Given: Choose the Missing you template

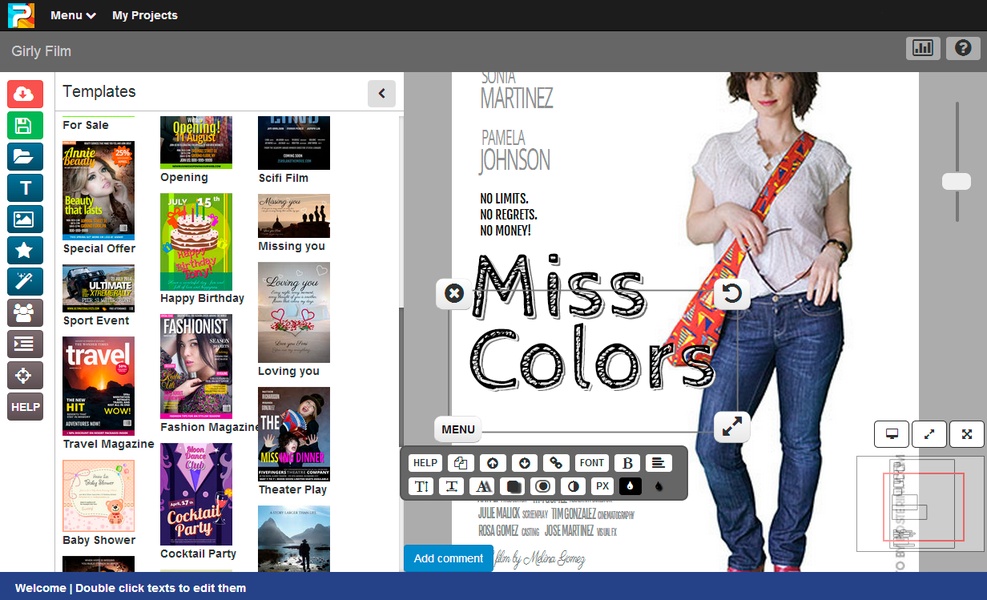Looking at the screenshot, I should click(294, 216).
